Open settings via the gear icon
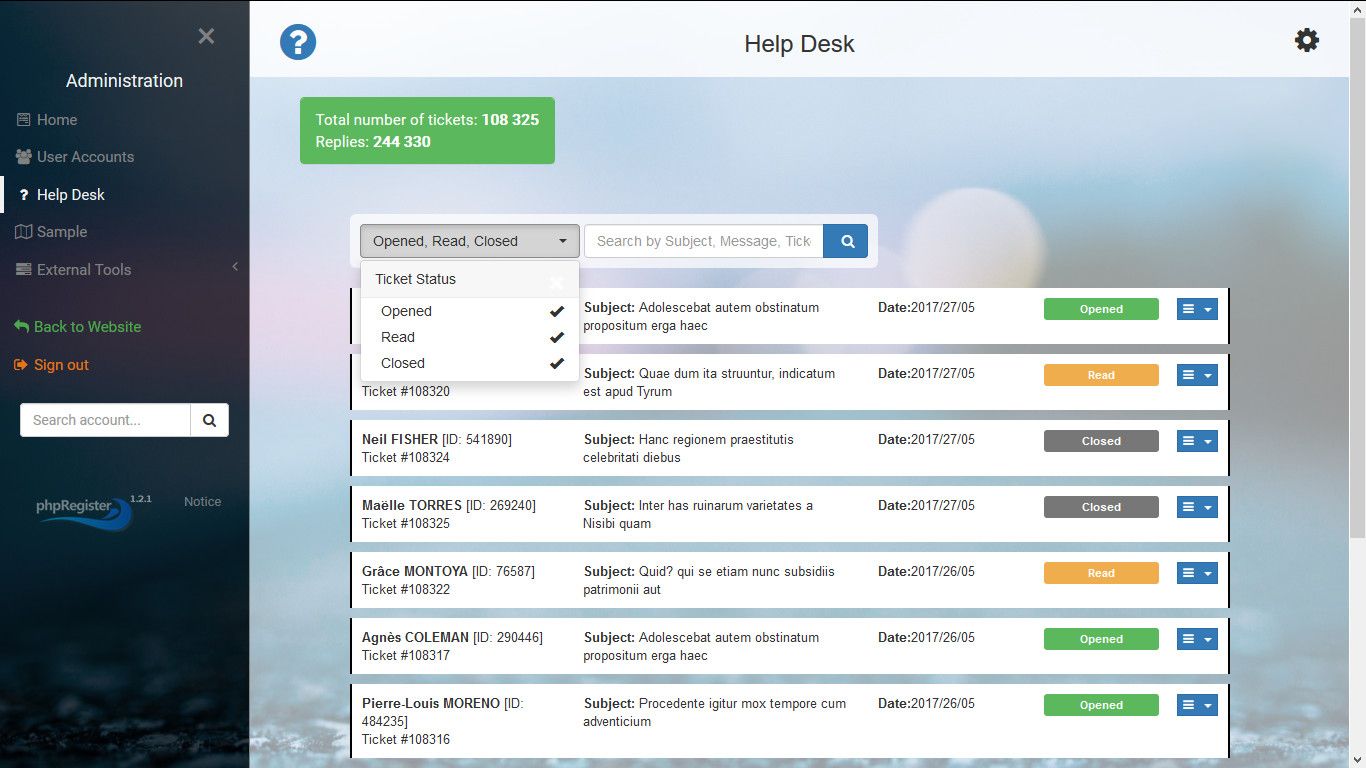Screen dimensions: 1366x768 [x=1307, y=40]
